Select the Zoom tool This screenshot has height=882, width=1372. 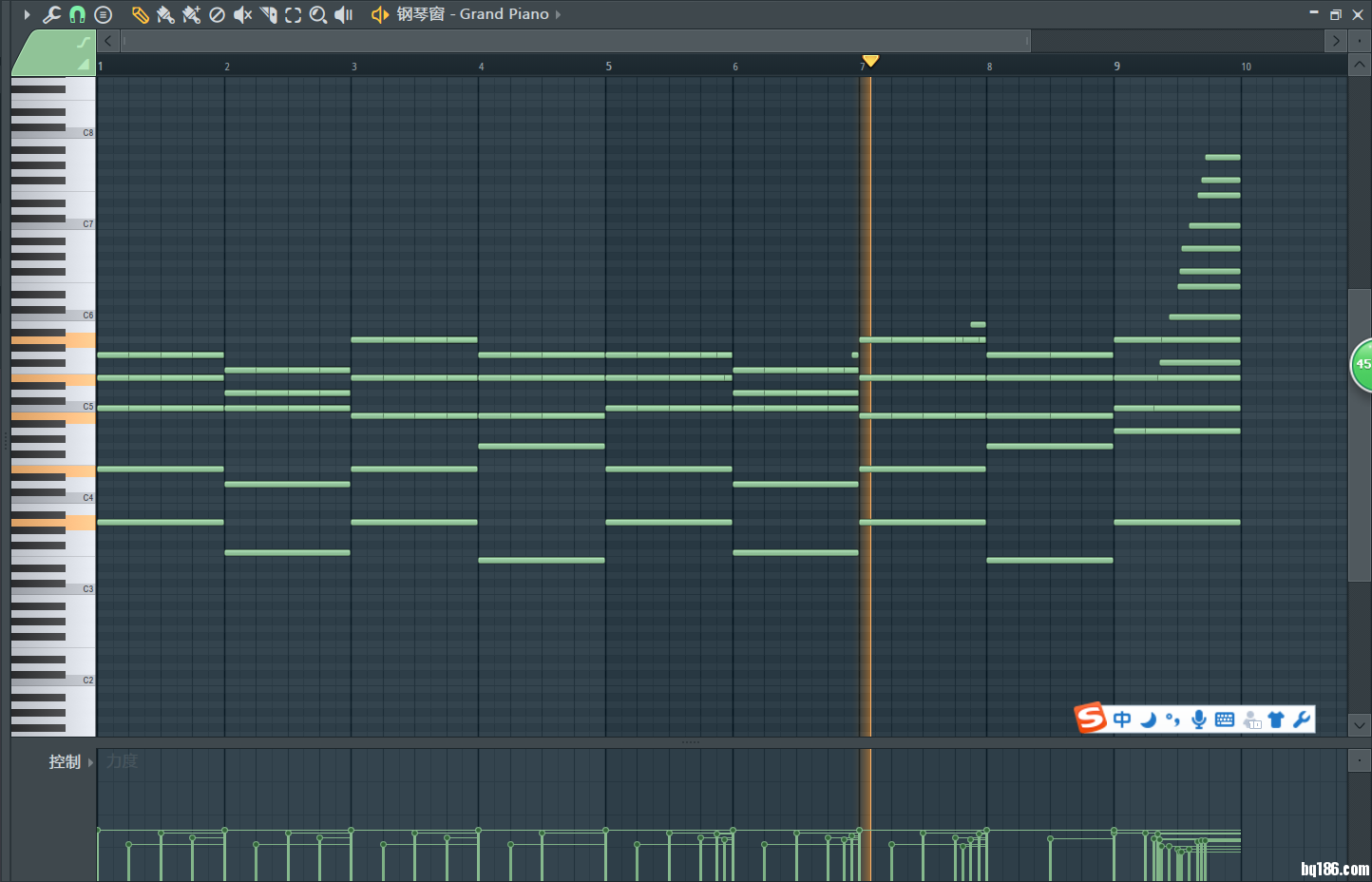click(x=318, y=14)
